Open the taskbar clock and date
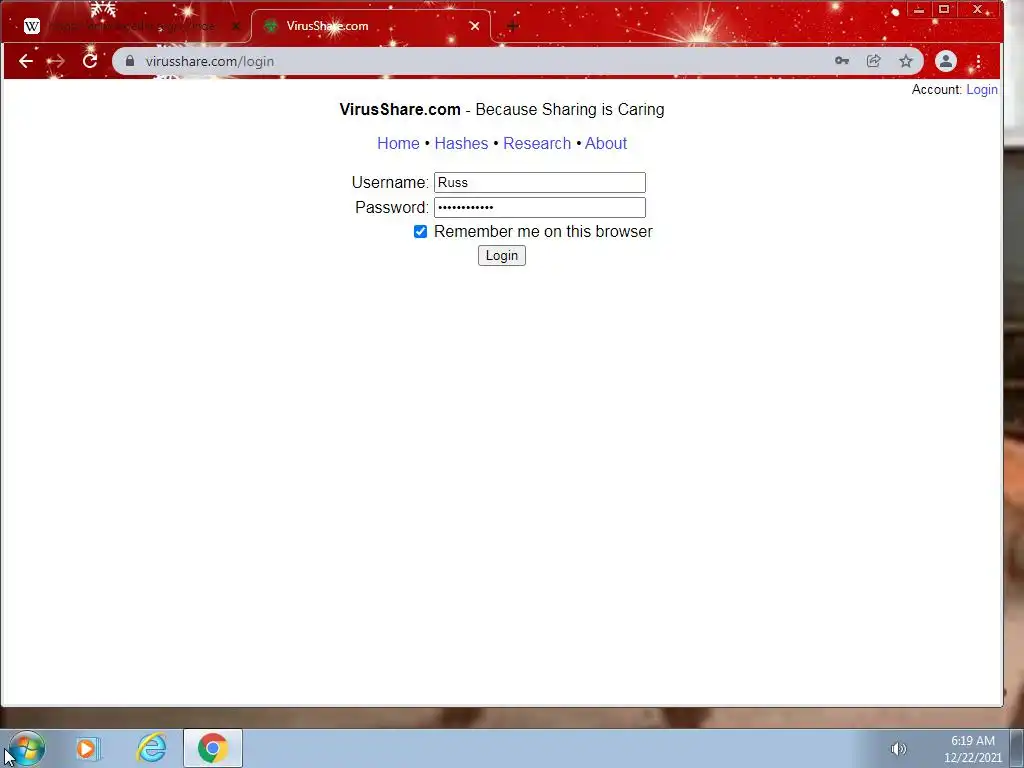This screenshot has width=1024, height=768. [x=972, y=749]
